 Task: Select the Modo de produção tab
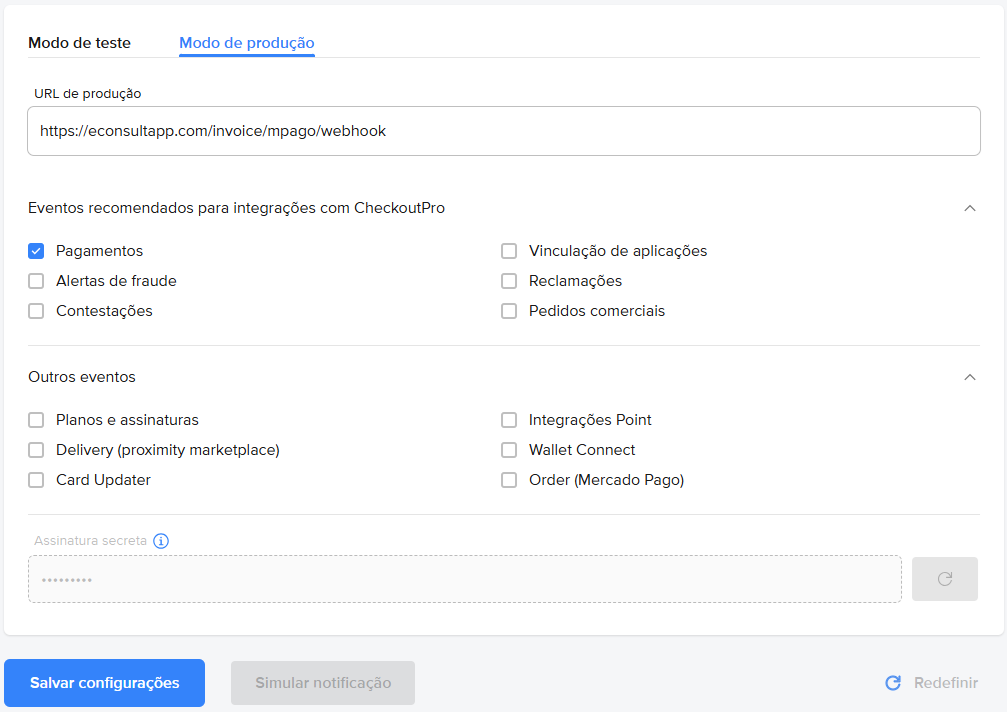coord(246,43)
